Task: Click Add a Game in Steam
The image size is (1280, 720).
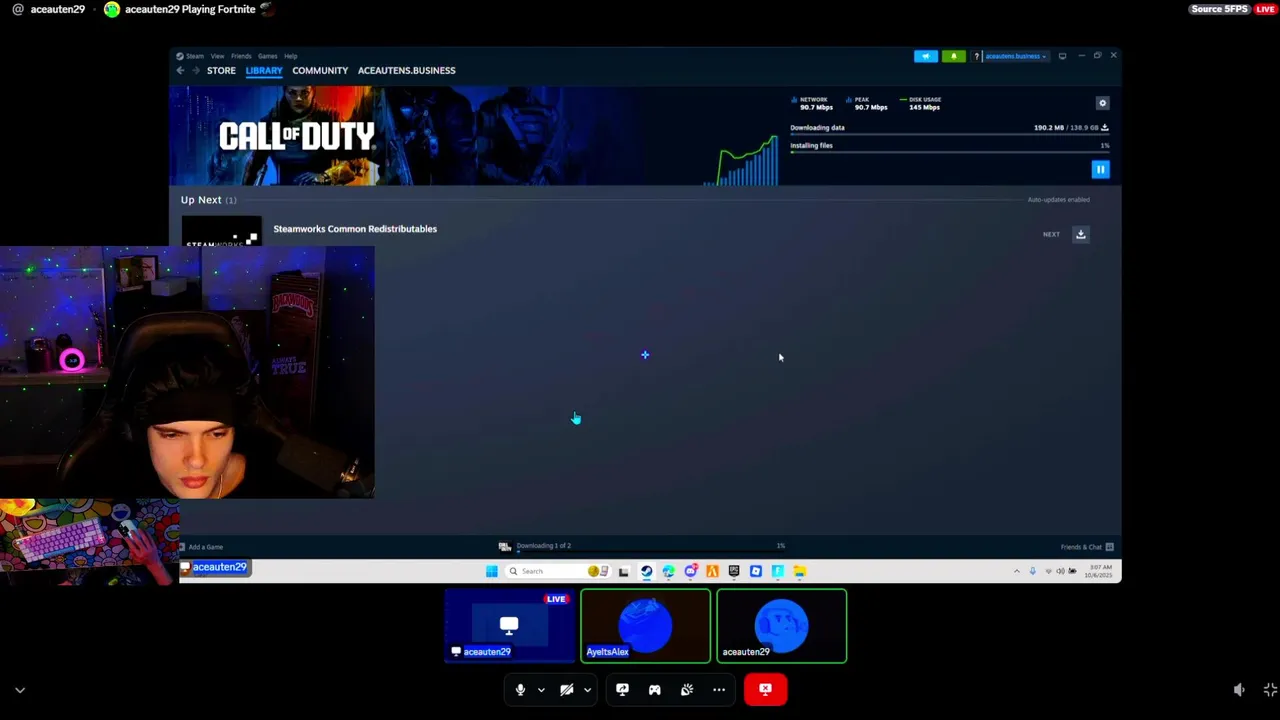Action: 201,547
